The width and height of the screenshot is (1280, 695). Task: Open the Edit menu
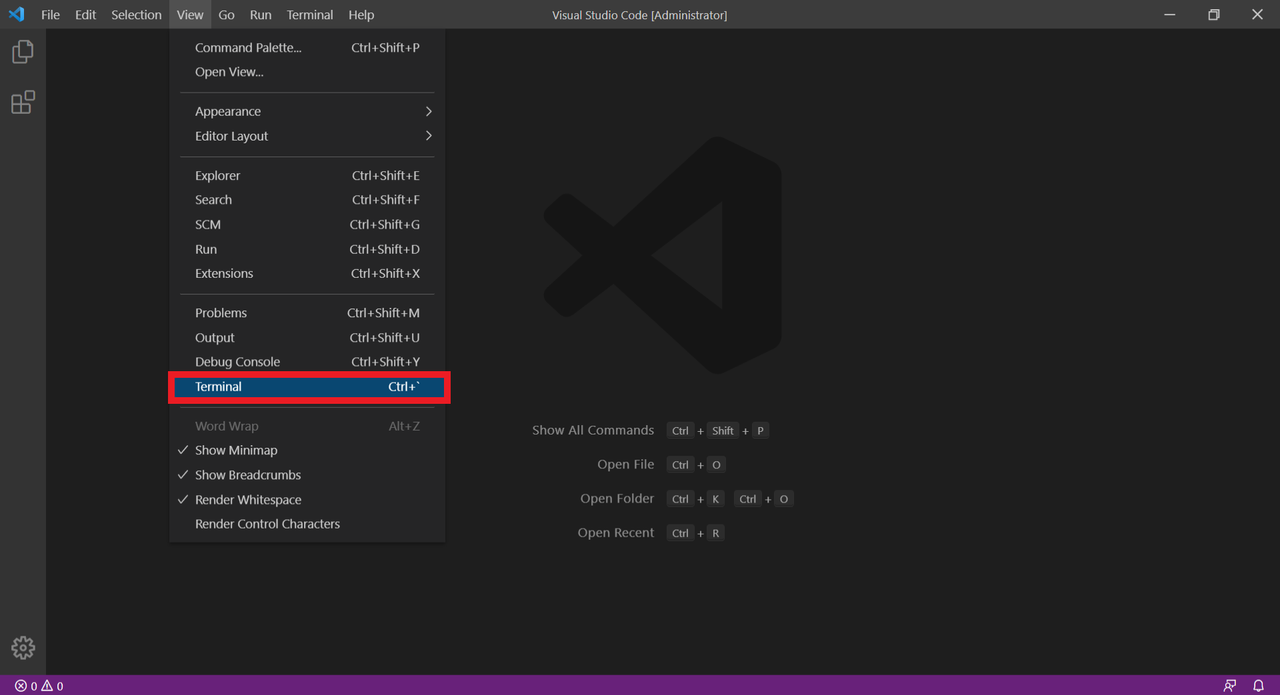86,15
